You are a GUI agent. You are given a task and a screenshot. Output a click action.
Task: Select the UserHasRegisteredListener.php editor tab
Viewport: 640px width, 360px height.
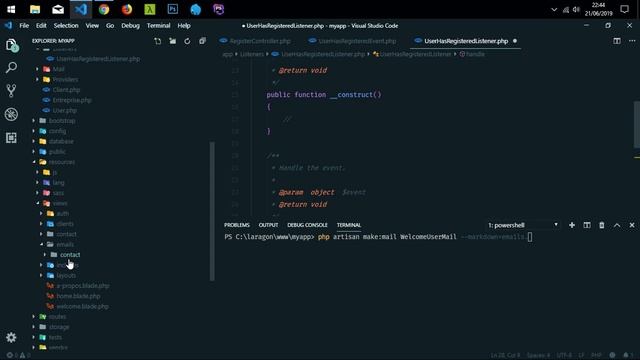[465, 41]
